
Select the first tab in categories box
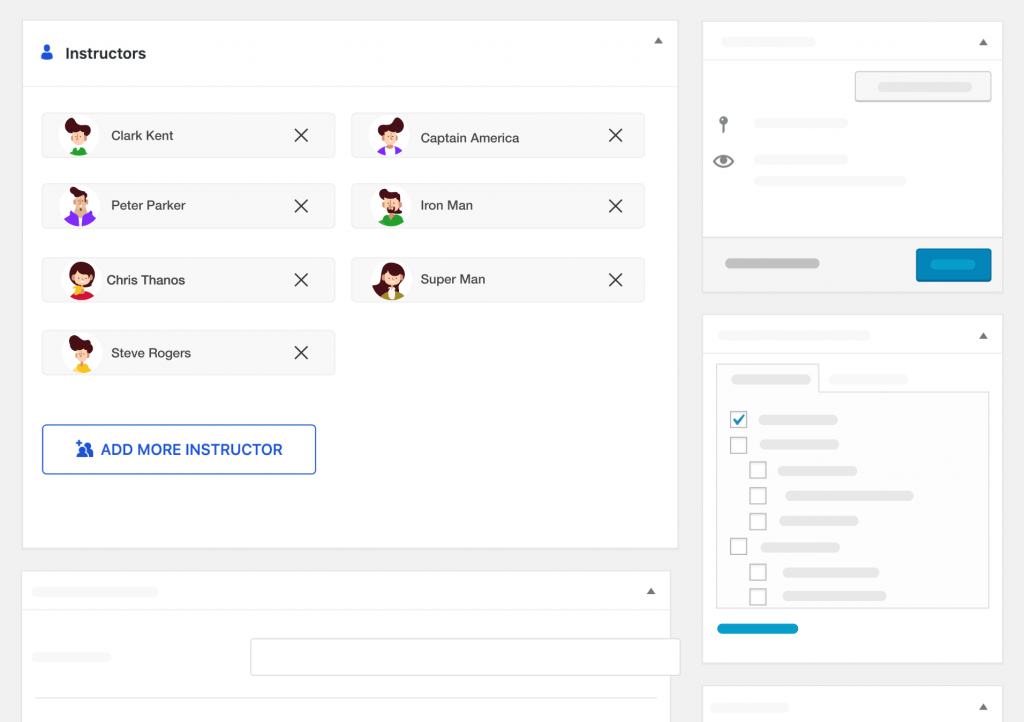pos(770,380)
